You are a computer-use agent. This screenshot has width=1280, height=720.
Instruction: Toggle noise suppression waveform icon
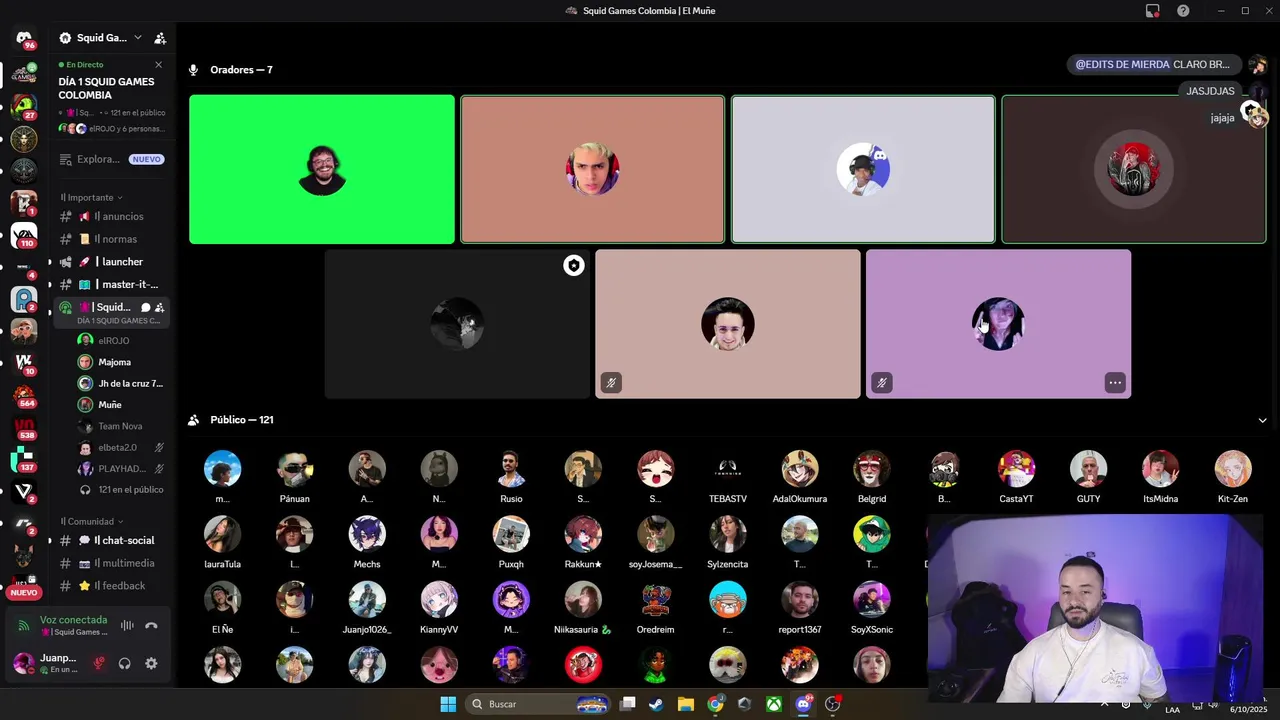(127, 626)
